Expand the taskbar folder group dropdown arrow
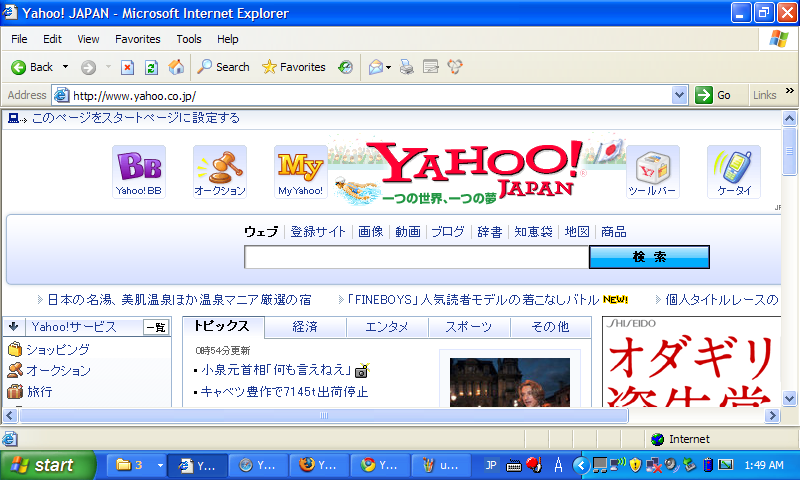Screen dimensions: 800x480 [160, 465]
